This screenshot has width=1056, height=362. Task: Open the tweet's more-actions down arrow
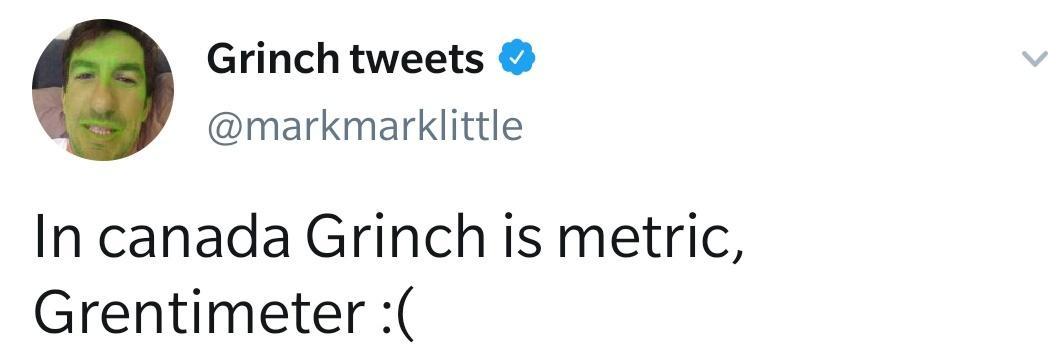click(x=1034, y=60)
